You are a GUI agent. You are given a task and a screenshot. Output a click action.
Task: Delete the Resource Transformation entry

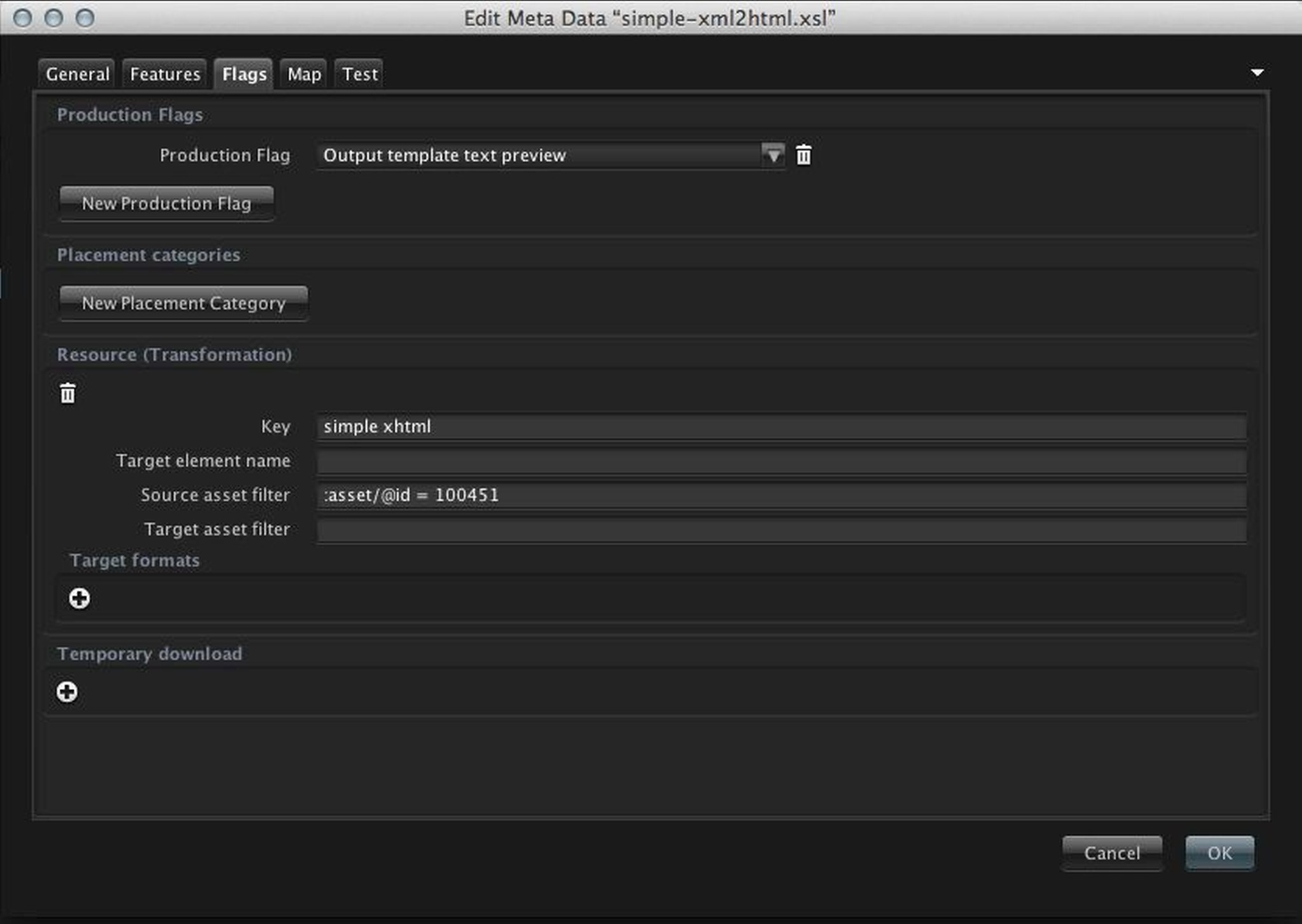click(67, 393)
